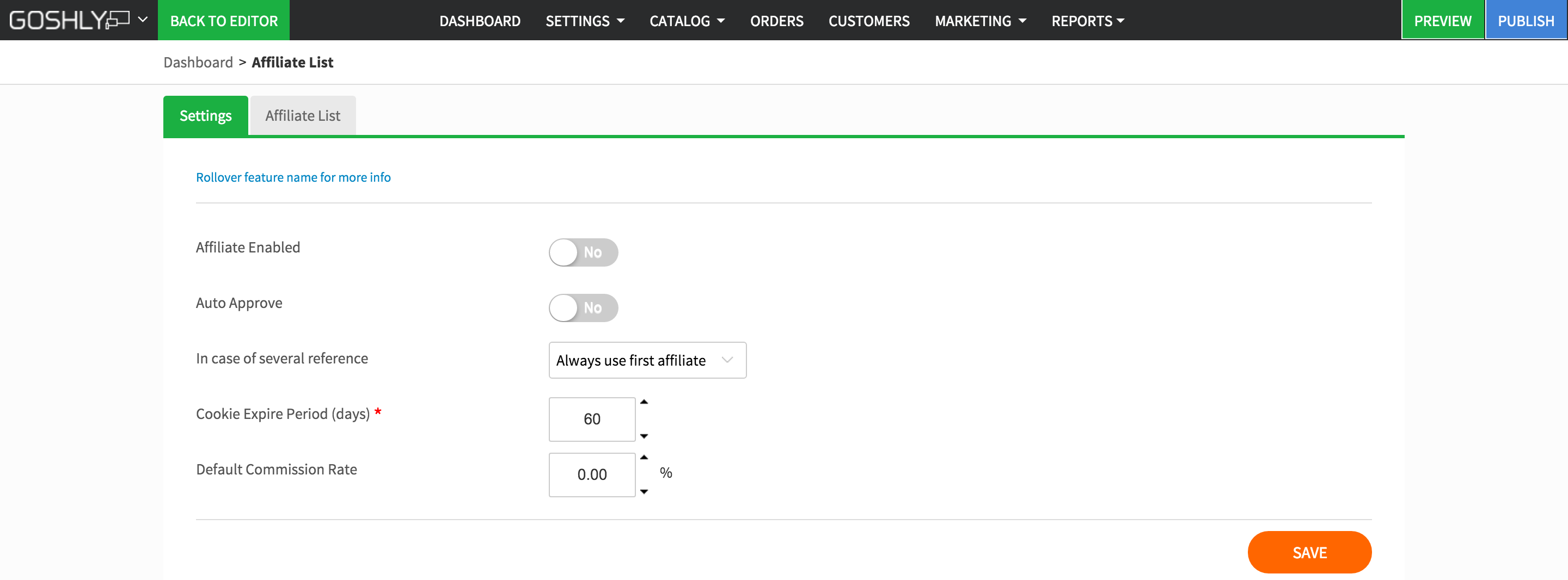Screen dimensions: 1568x580
Task: Expand the chevron next to Goshly logo
Action: click(x=143, y=20)
